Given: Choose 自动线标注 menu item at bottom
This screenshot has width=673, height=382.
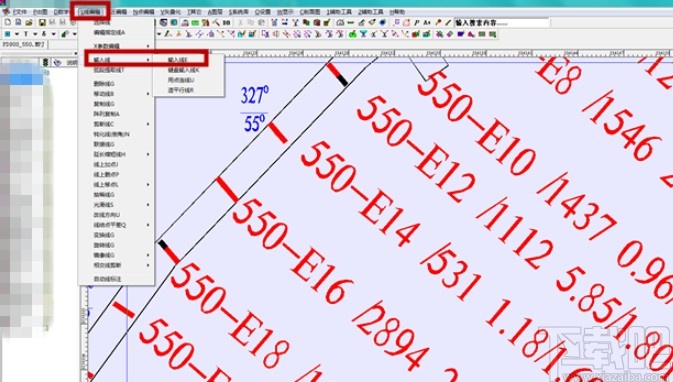Looking at the screenshot, I should point(107,279).
